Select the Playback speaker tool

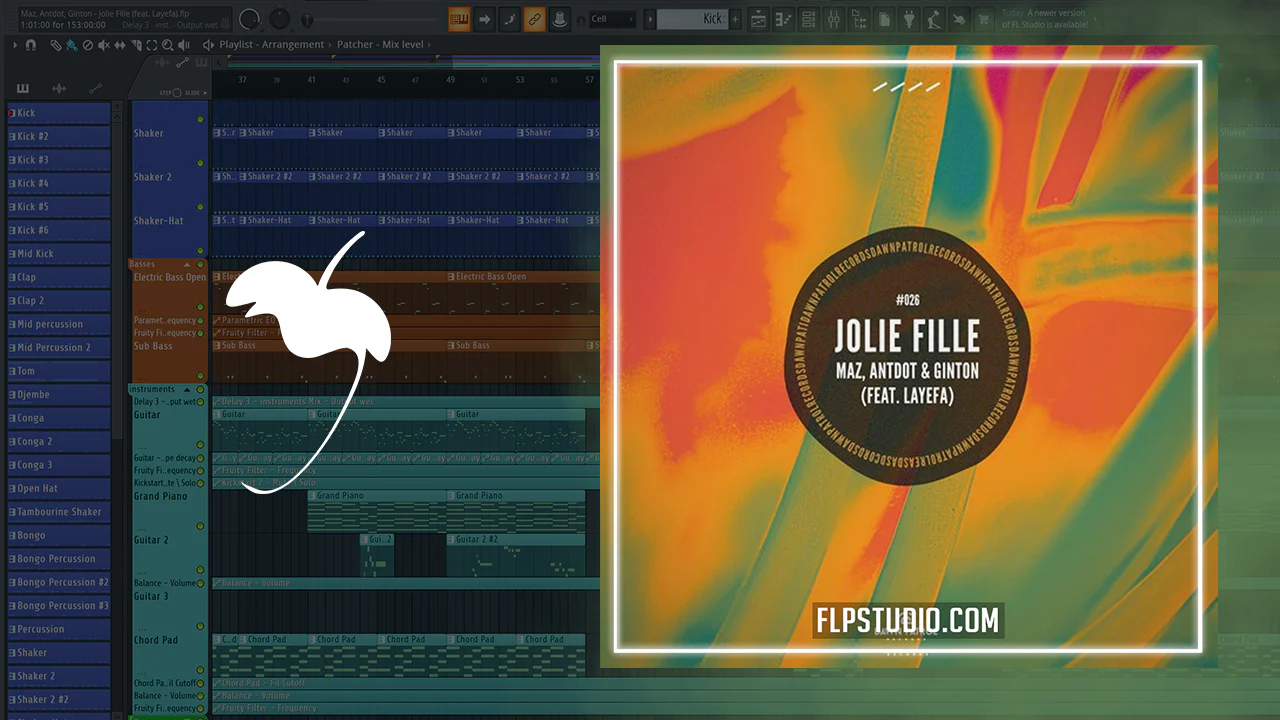coord(184,45)
